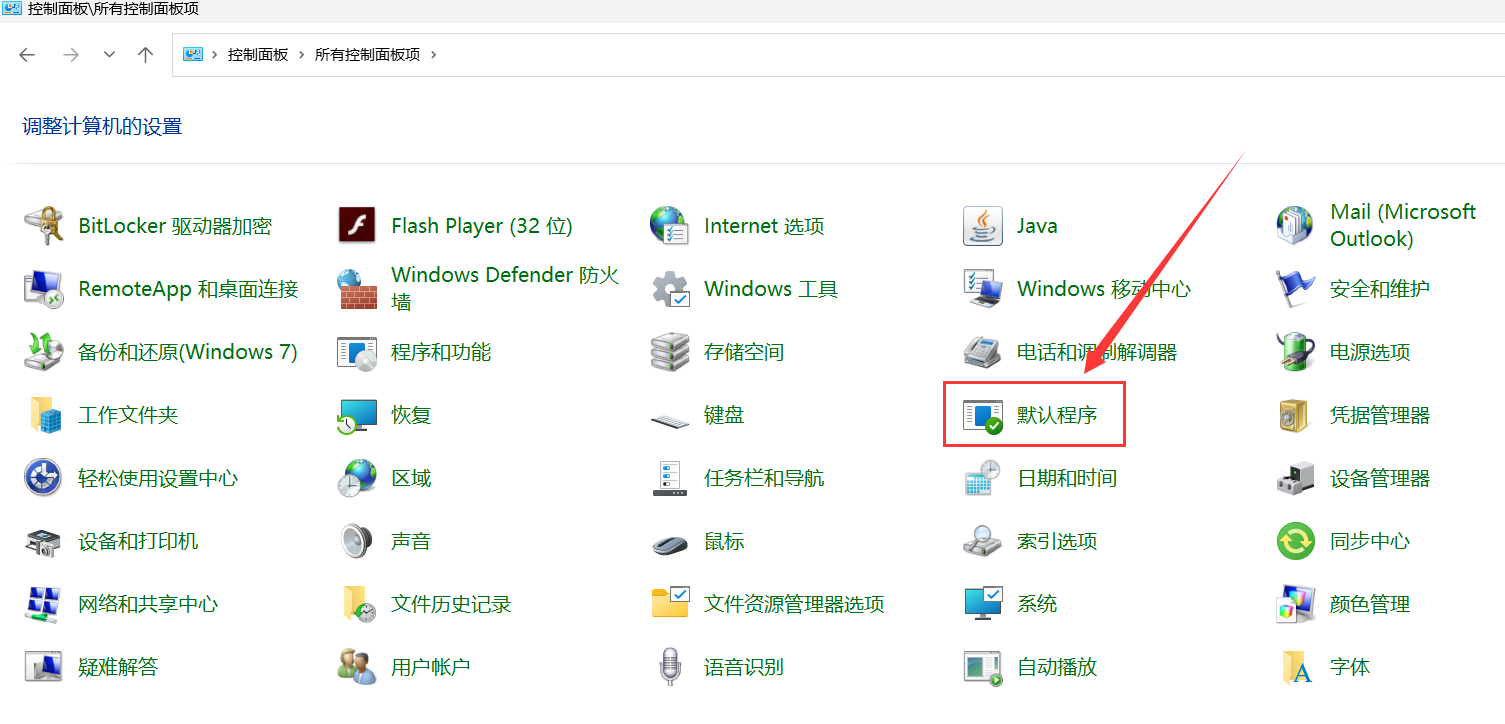Viewport: 1505px width, 724px height.
Task: Open the 恢复 icon
Action: 357,415
